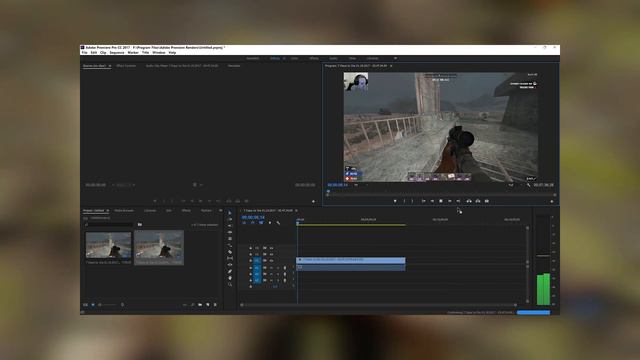Toggle track lock on V1
The width and height of the screenshot is (640, 360).
251,260
